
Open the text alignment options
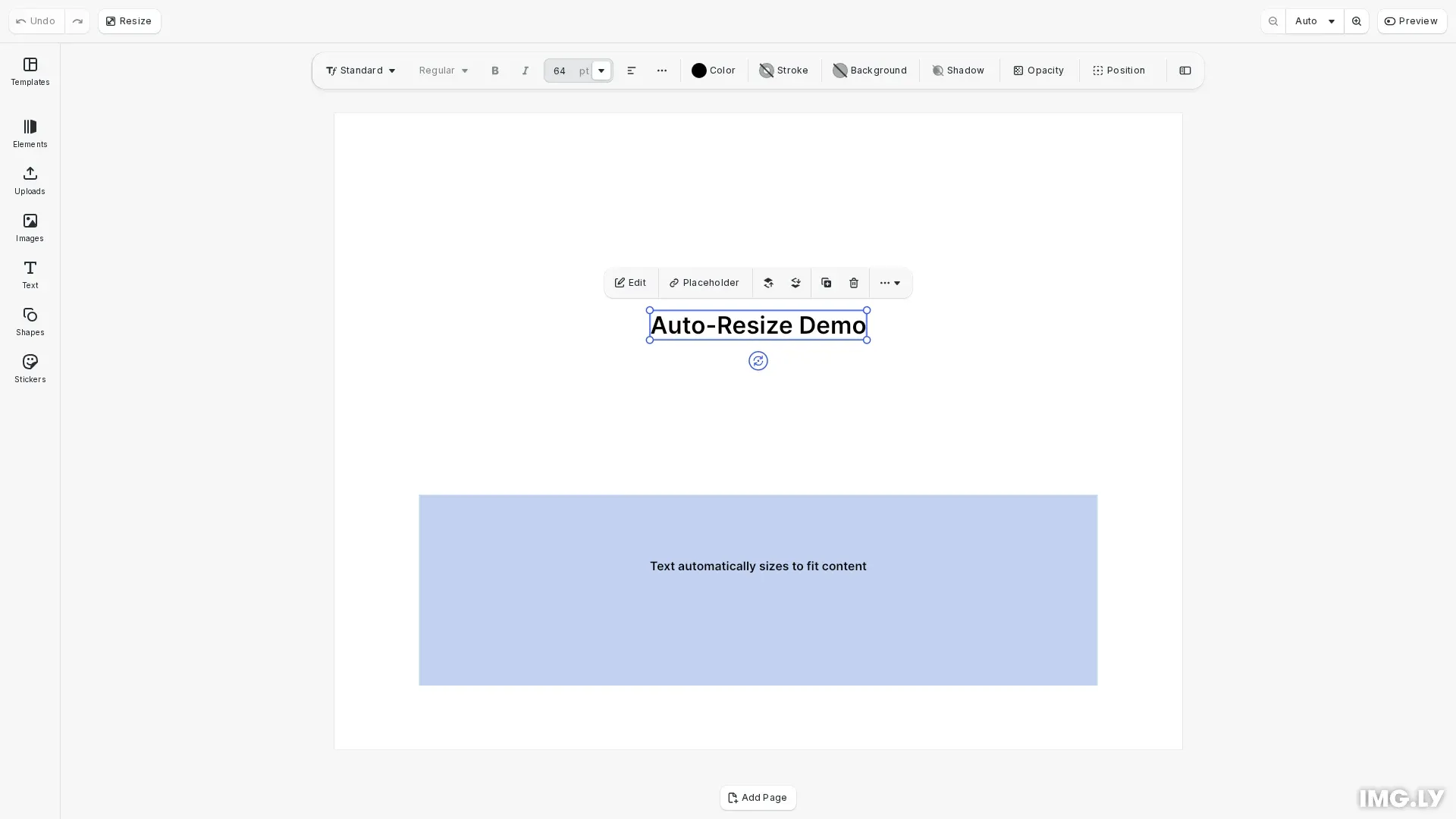click(x=632, y=71)
